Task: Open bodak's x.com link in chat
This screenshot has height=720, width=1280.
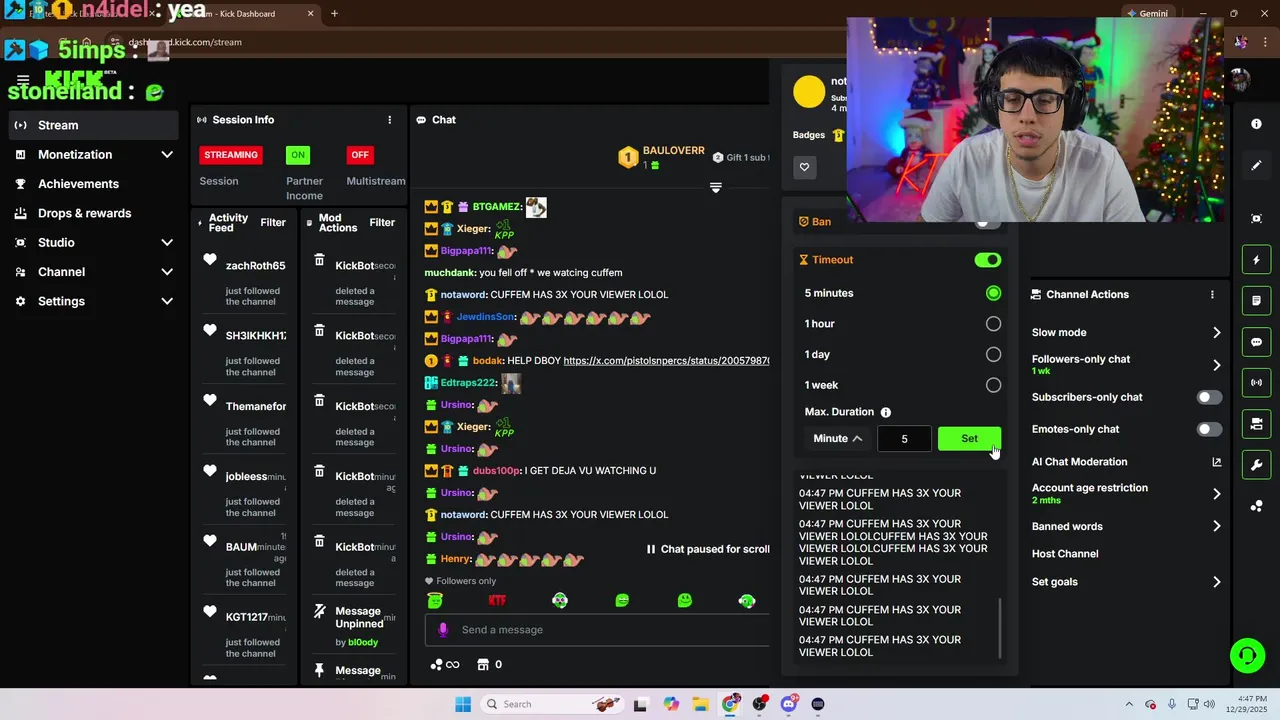Action: 666,360
